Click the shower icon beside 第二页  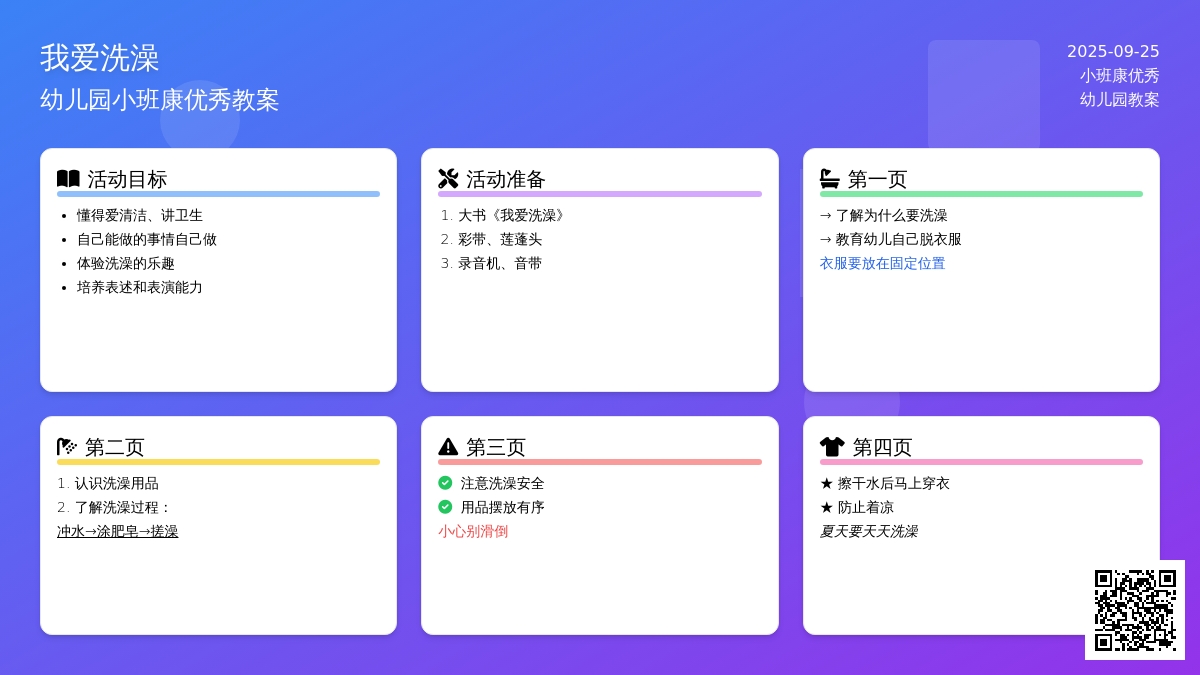(x=67, y=447)
